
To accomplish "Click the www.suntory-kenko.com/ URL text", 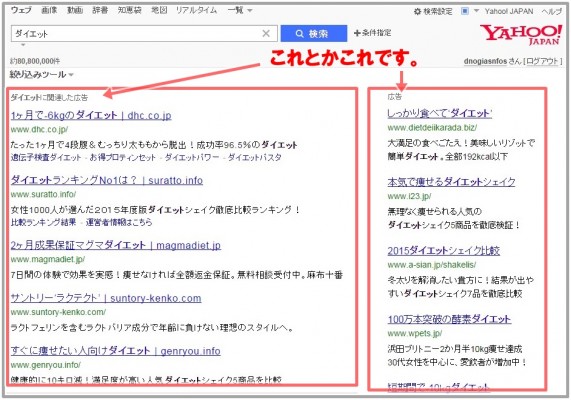I will pyautogui.click(x=58, y=312).
